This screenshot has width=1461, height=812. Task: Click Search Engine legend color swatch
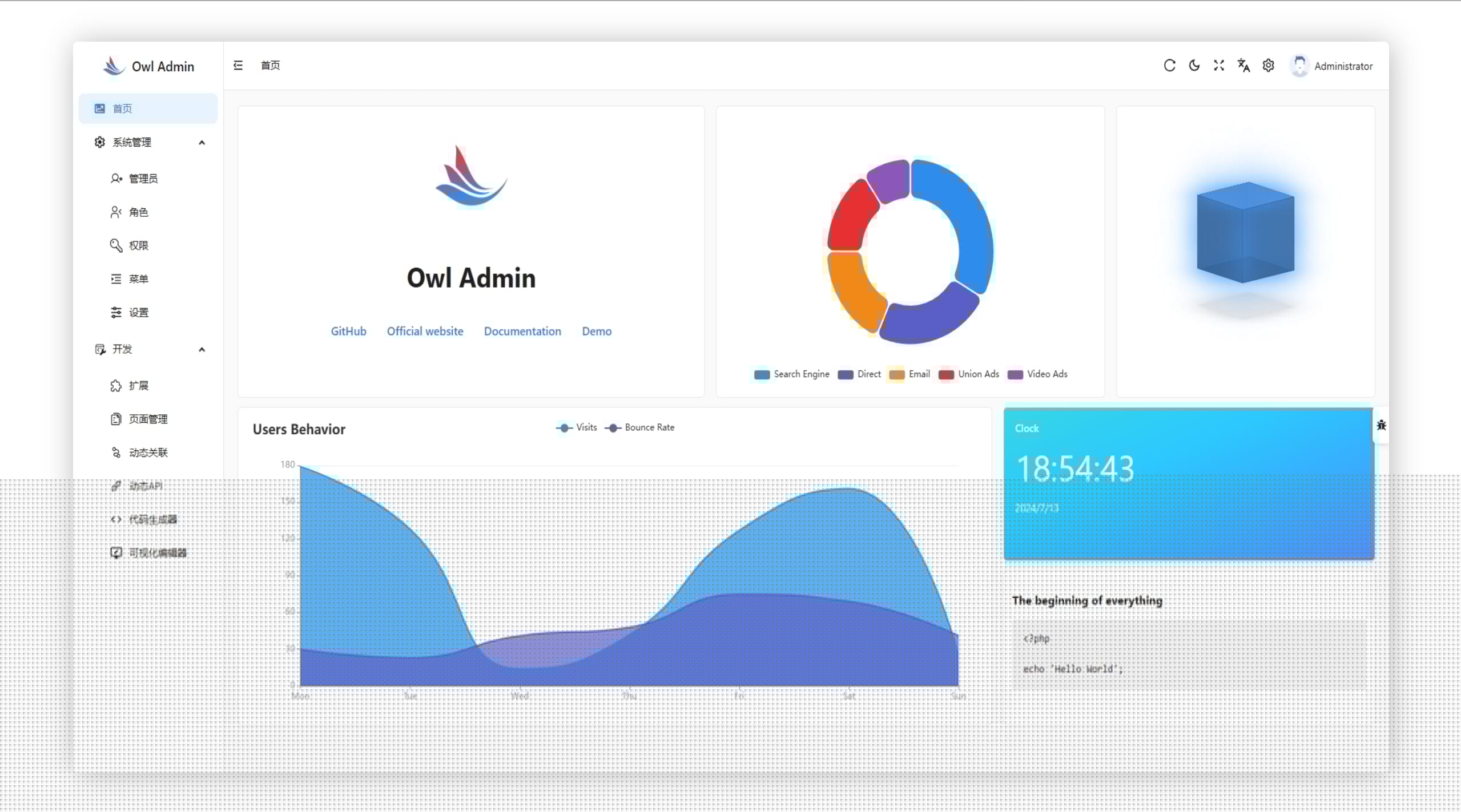pyautogui.click(x=762, y=374)
